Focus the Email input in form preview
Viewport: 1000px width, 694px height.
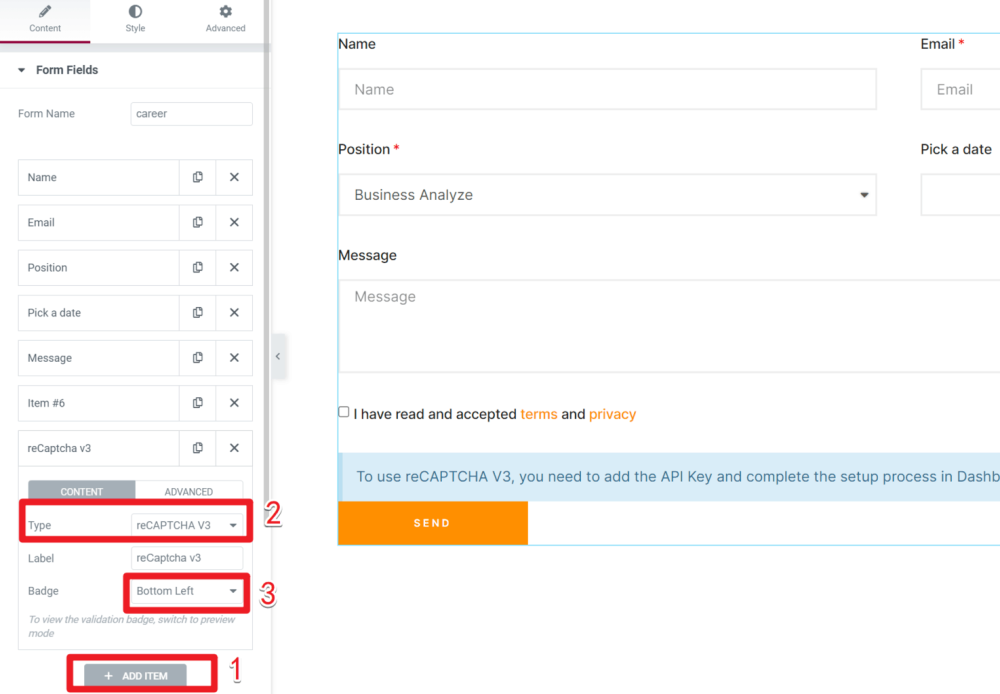click(x=960, y=89)
